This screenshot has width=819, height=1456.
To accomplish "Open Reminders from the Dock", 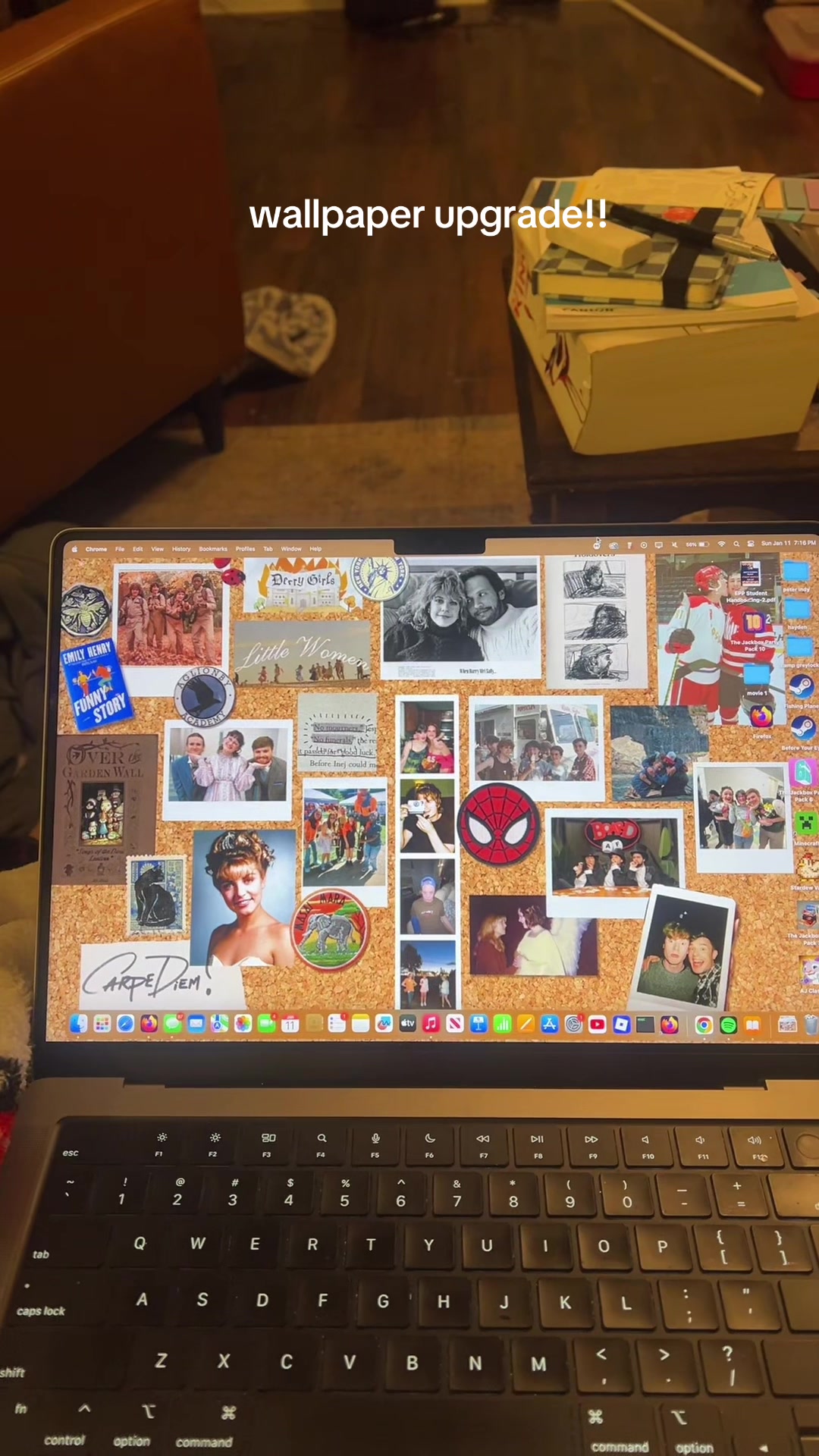I will (337, 1025).
